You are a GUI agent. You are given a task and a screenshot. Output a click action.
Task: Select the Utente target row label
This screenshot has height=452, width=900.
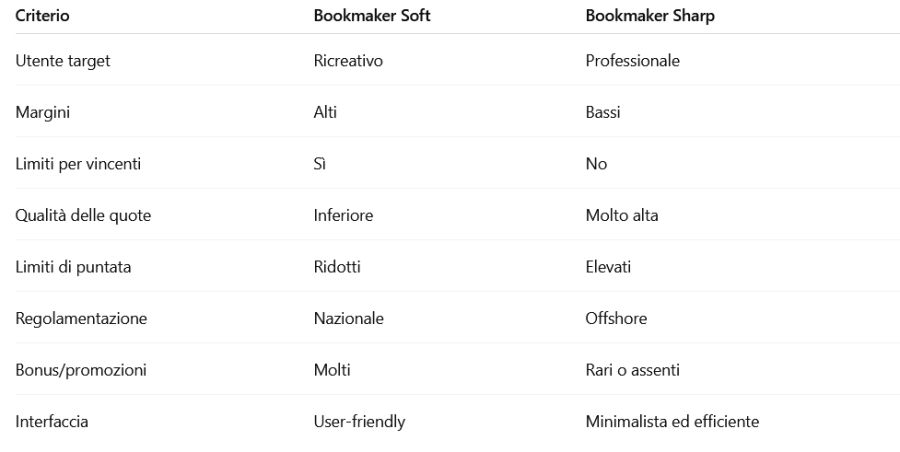(62, 61)
